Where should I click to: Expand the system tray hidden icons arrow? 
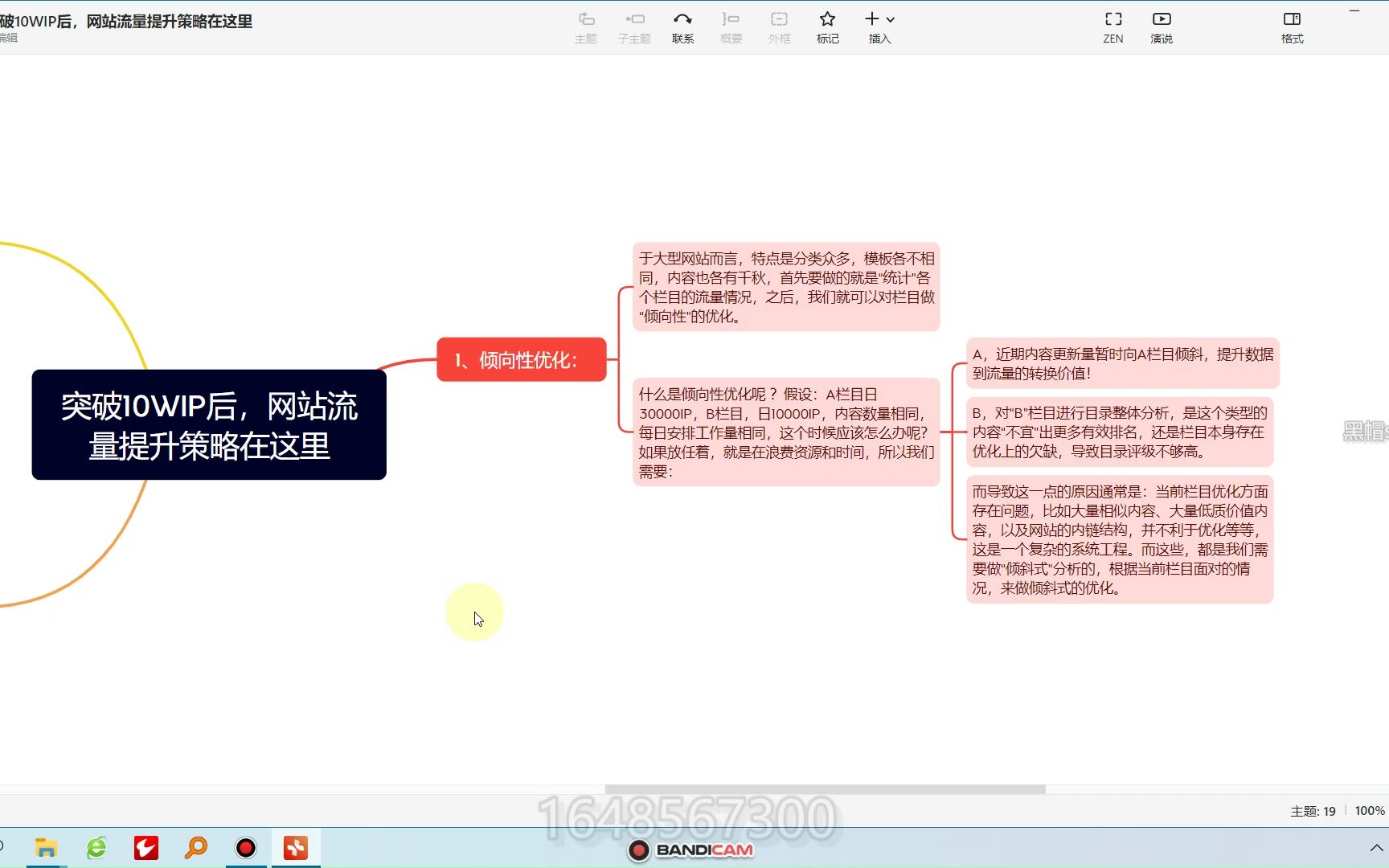click(x=1376, y=848)
